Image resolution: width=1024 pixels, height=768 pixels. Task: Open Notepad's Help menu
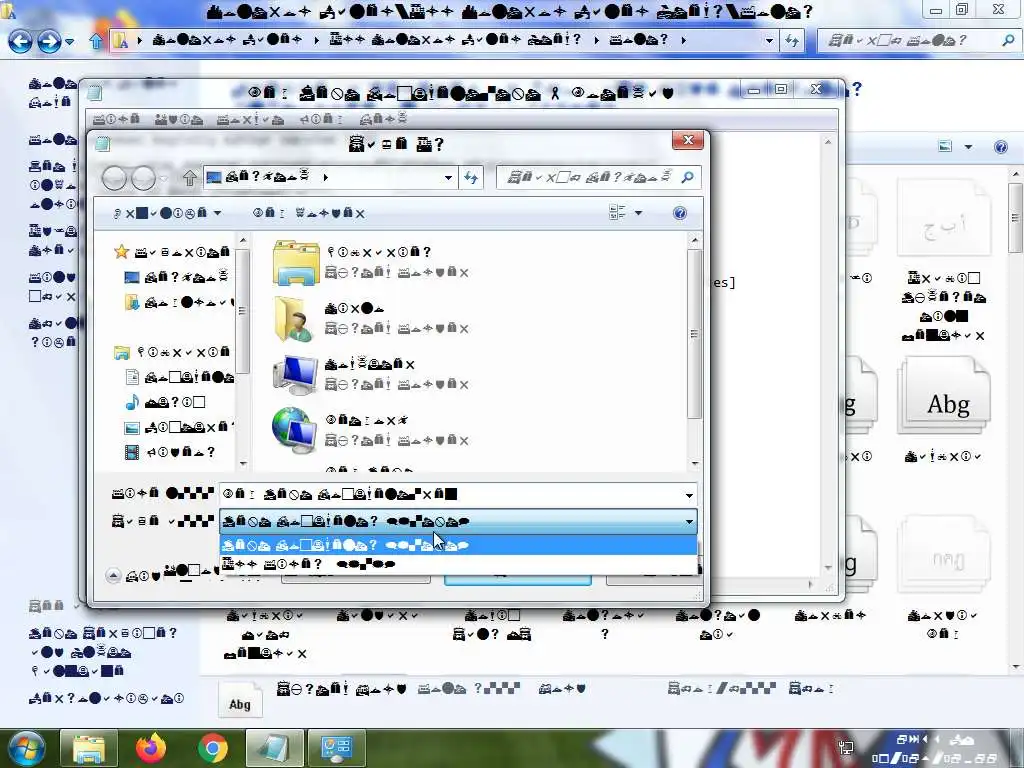pyautogui.click(x=384, y=120)
